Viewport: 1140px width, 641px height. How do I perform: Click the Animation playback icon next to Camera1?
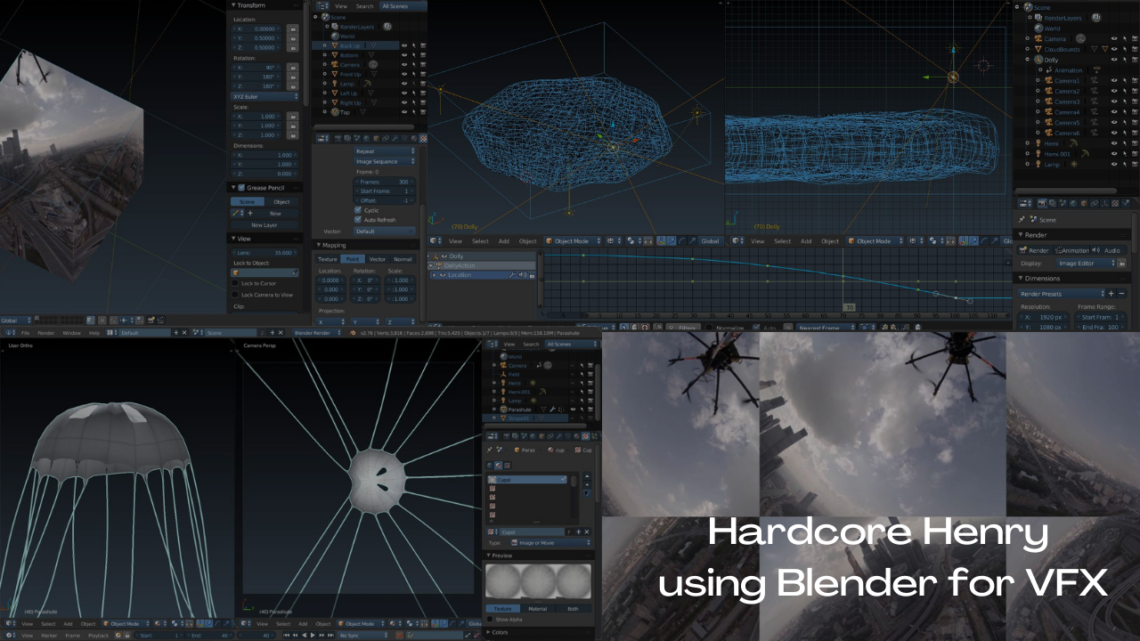click(1093, 82)
